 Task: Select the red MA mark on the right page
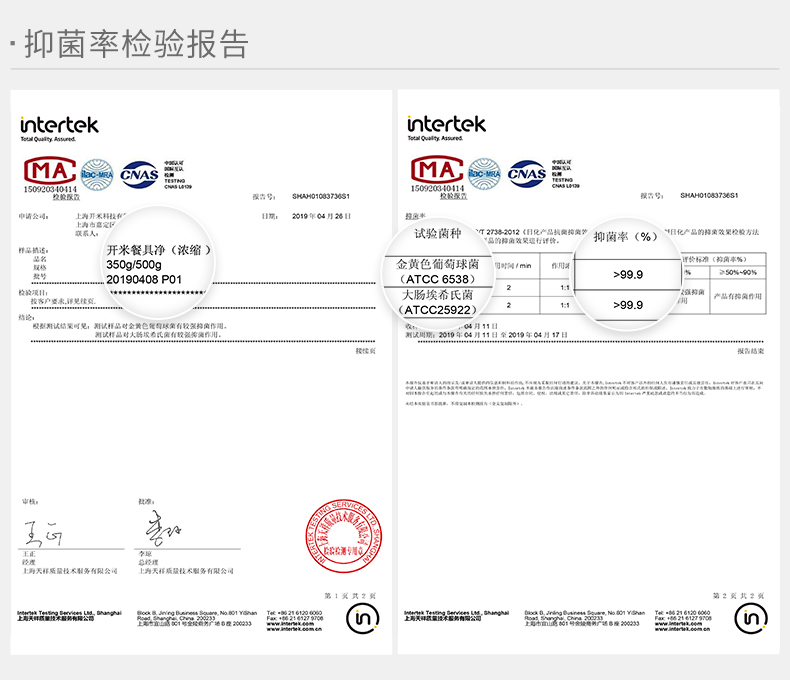436,169
